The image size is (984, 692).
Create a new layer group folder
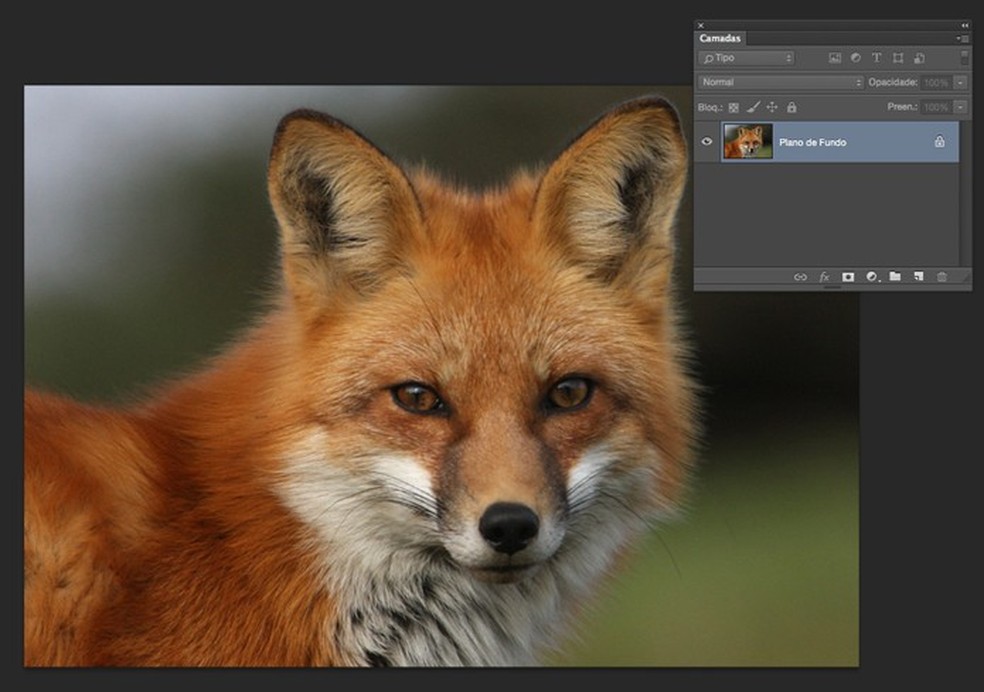[x=895, y=277]
